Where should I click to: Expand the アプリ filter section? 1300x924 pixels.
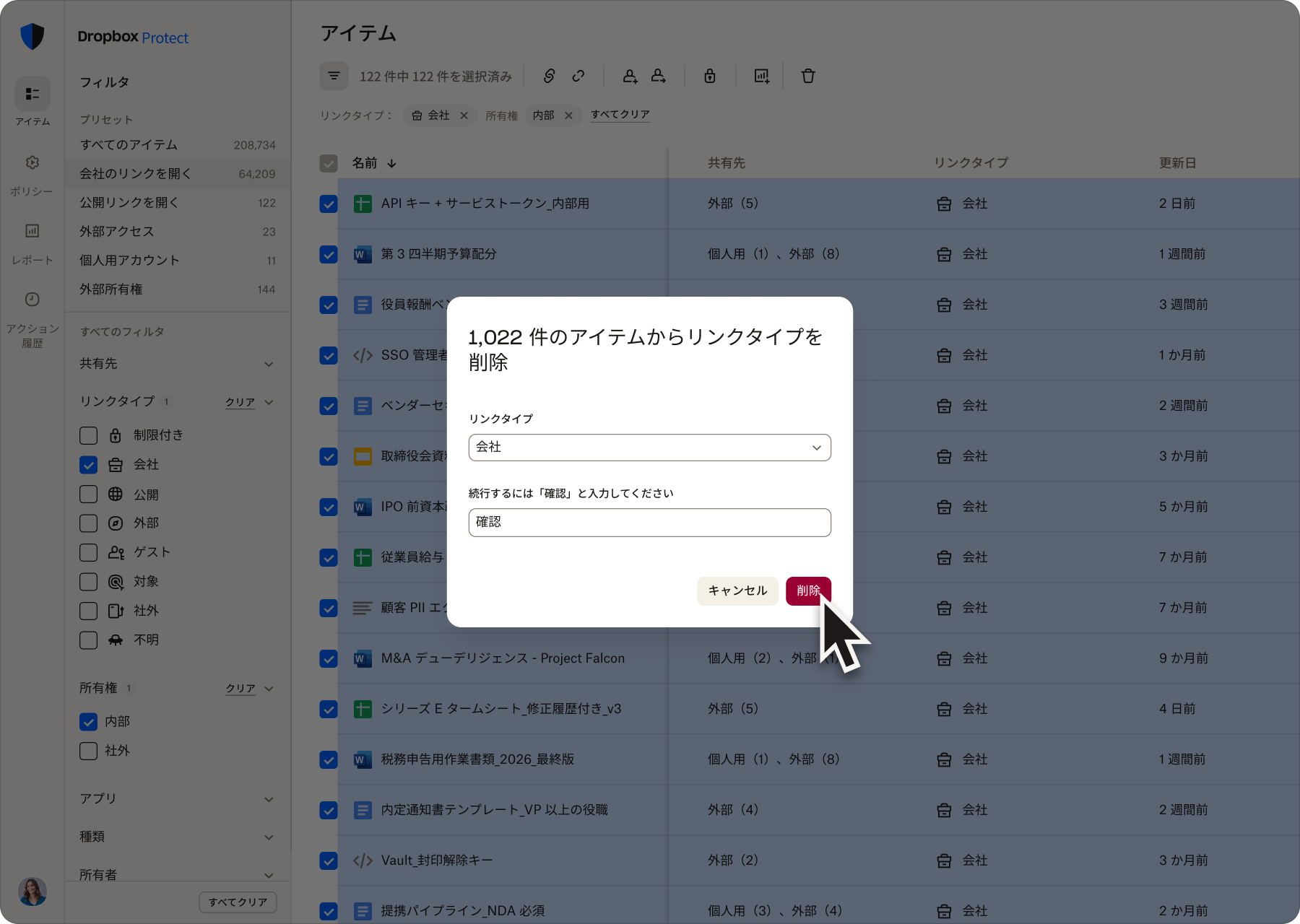(x=269, y=799)
